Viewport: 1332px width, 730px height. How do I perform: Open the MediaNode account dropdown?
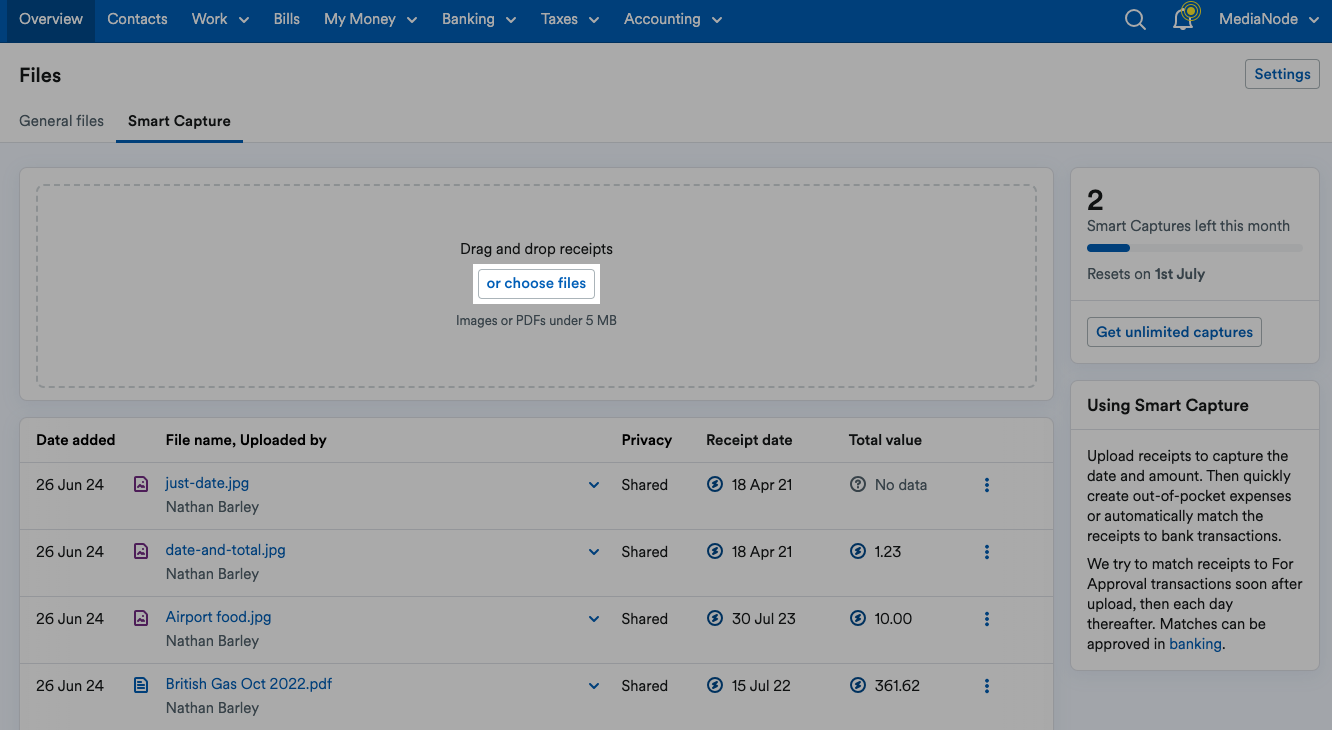(x=1268, y=18)
